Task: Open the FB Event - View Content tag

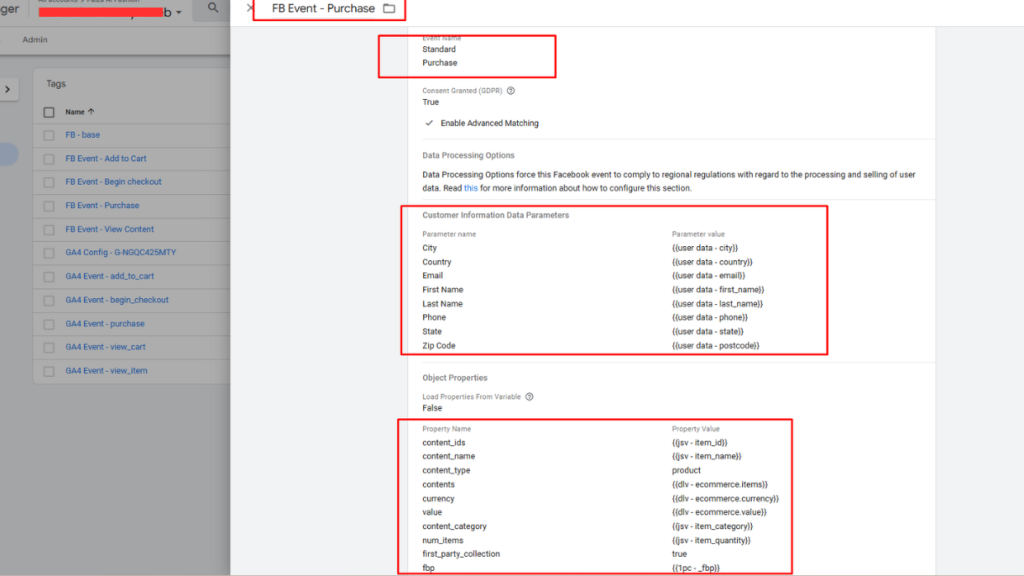Action: tap(110, 229)
